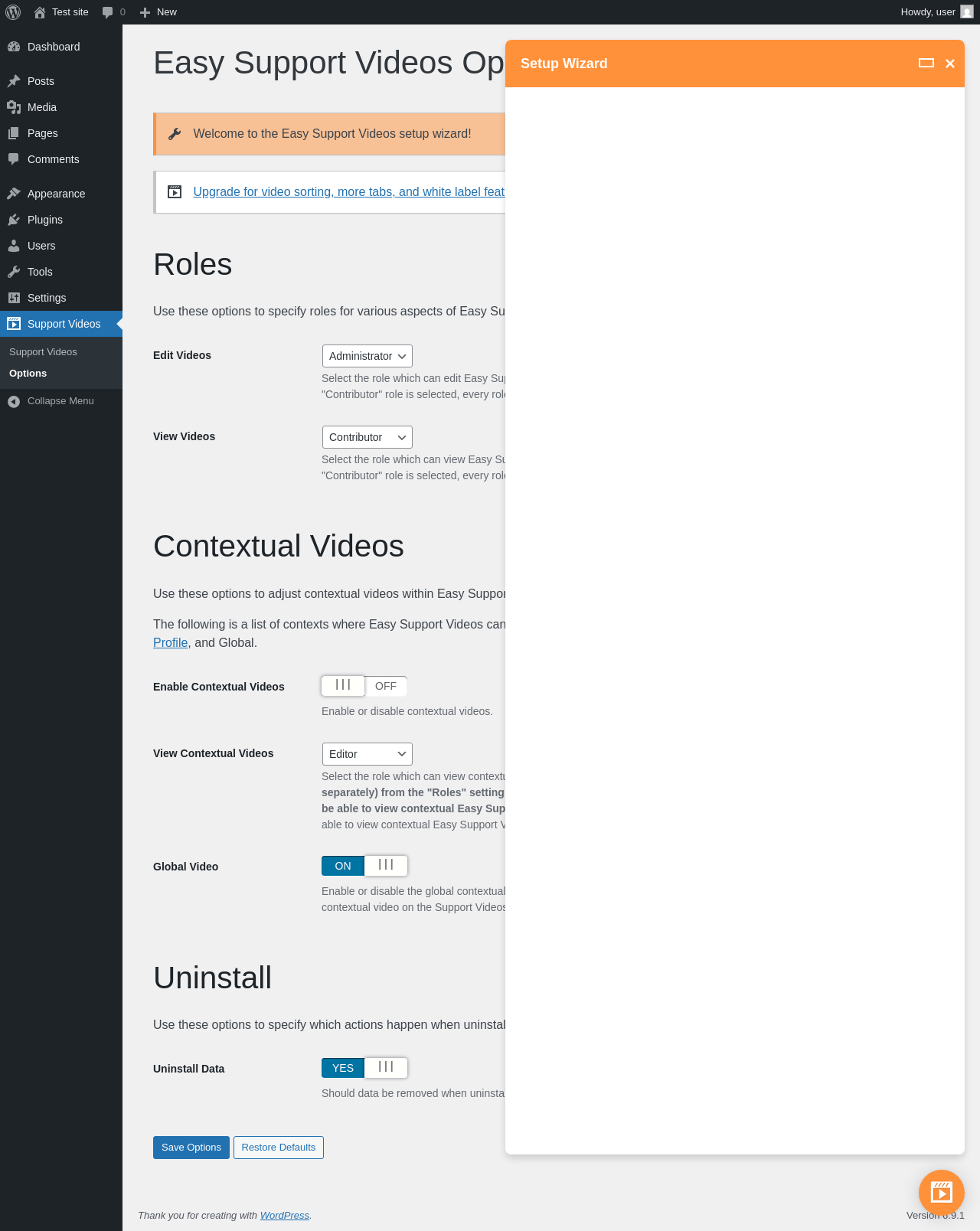
Task: Open the View Contextual Videos role dropdown
Action: [x=367, y=754]
